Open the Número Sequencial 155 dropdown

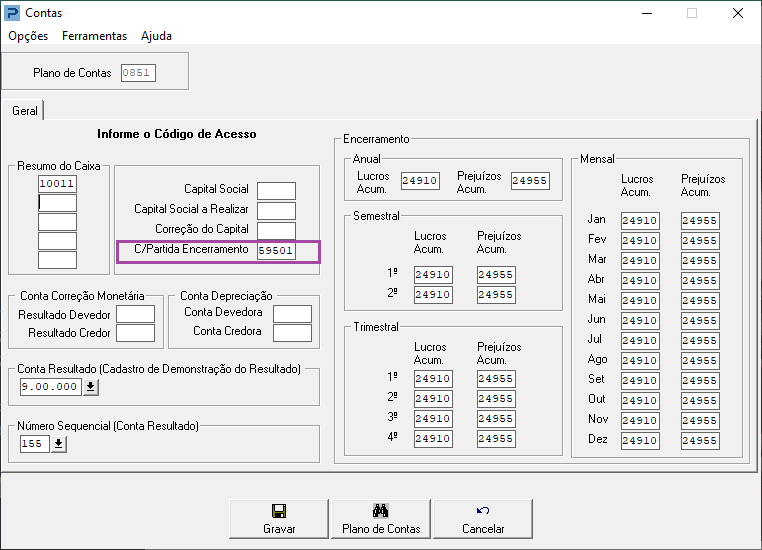(x=58, y=443)
